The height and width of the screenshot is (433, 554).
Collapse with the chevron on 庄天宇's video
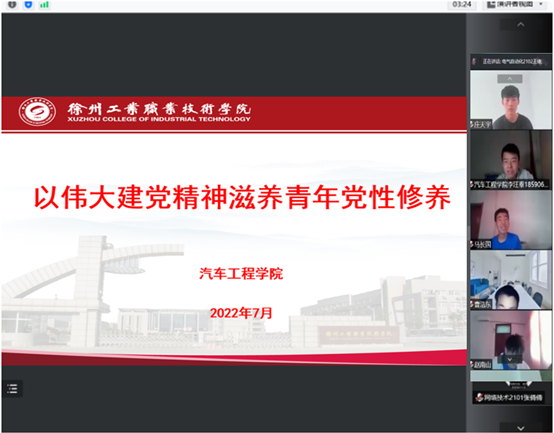[509, 79]
